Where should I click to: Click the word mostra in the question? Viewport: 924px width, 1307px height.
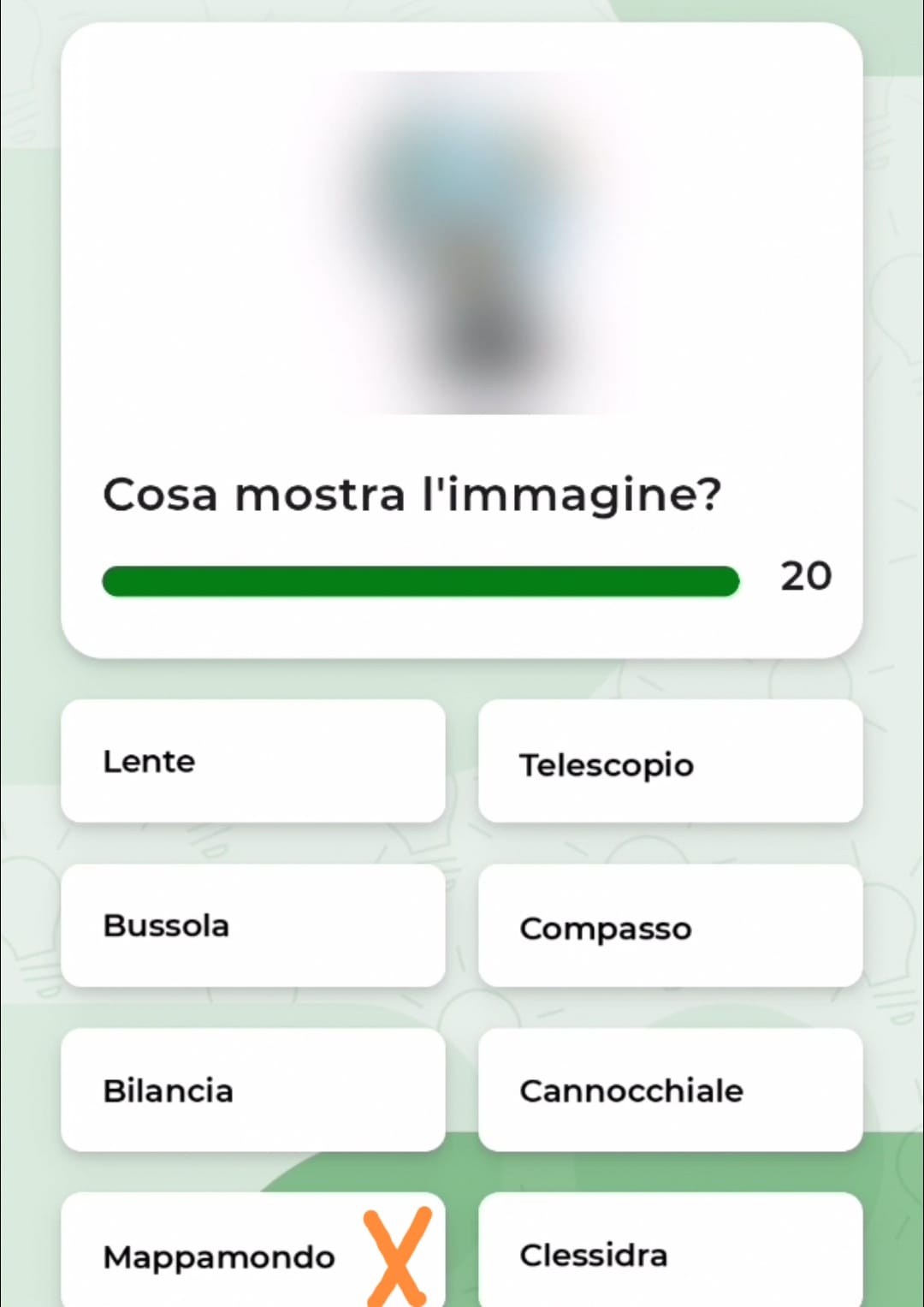click(319, 496)
